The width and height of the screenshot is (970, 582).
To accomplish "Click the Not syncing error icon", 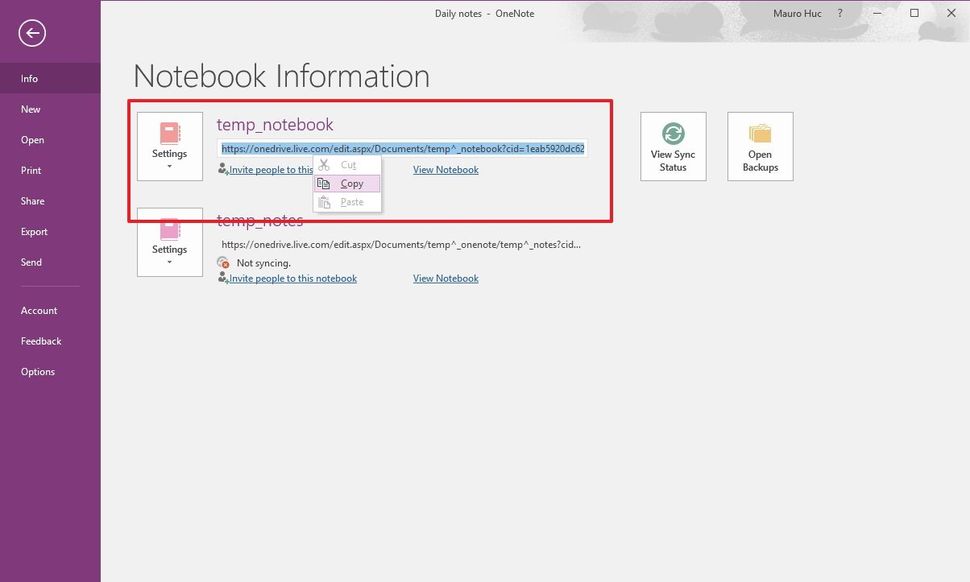I will click(x=224, y=262).
